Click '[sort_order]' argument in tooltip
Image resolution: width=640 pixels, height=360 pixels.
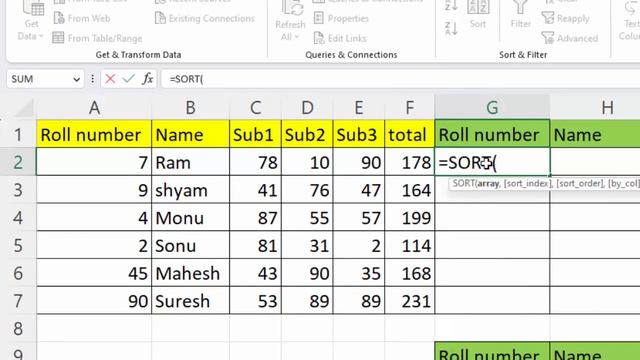[x=580, y=184]
